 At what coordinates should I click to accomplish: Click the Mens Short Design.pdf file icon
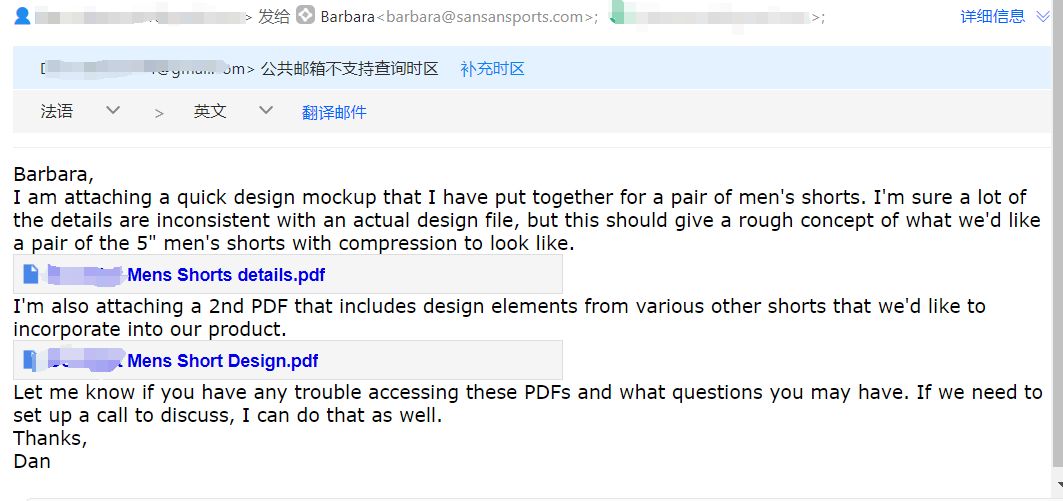(x=31, y=360)
